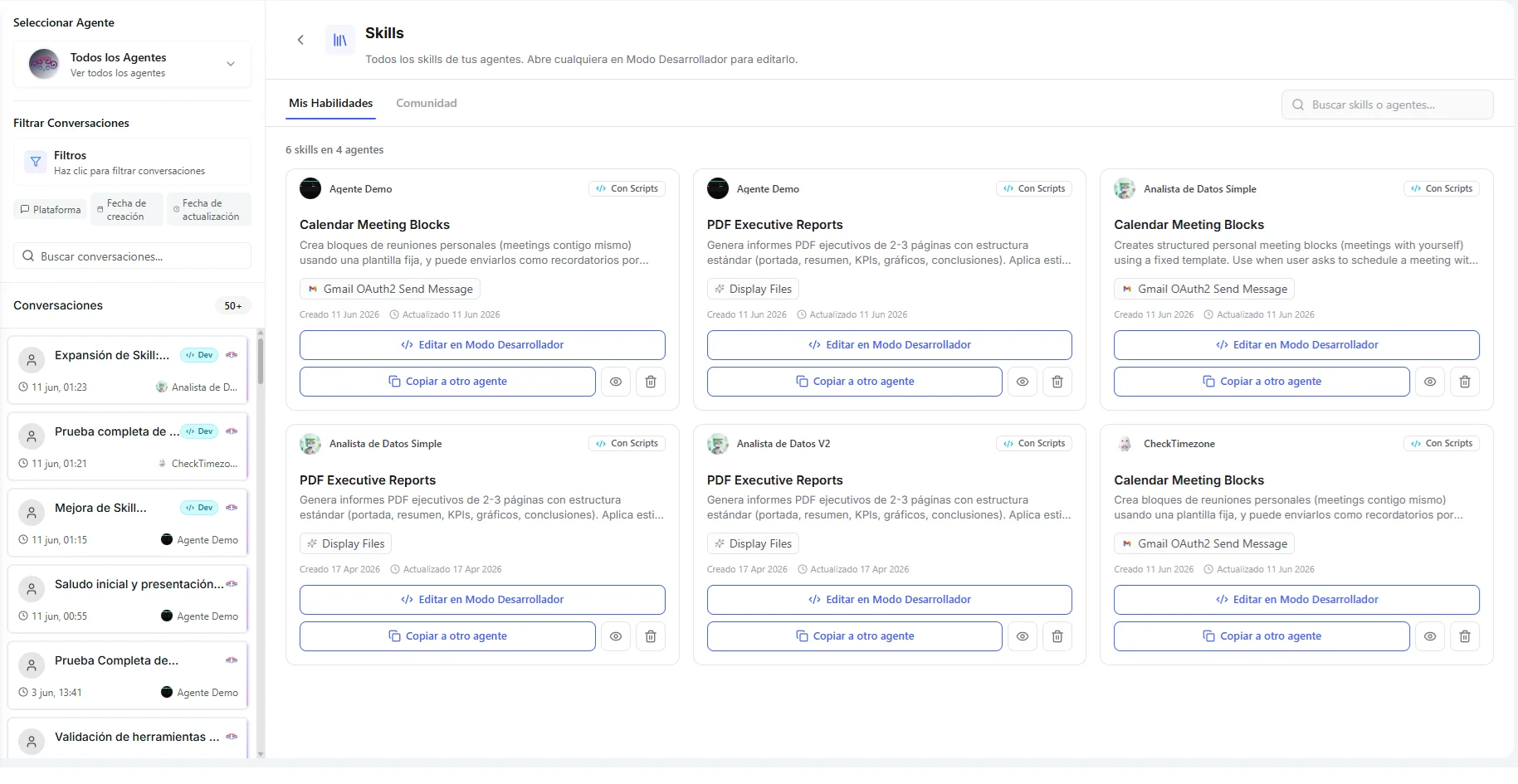Delete Agente Demo's PDF Executive Reports skill
The height and width of the screenshot is (784, 1518).
click(1057, 382)
